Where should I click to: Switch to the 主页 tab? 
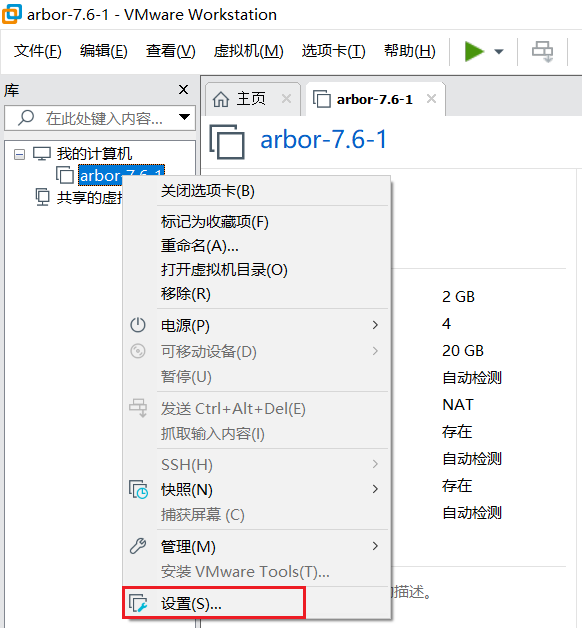click(x=251, y=99)
